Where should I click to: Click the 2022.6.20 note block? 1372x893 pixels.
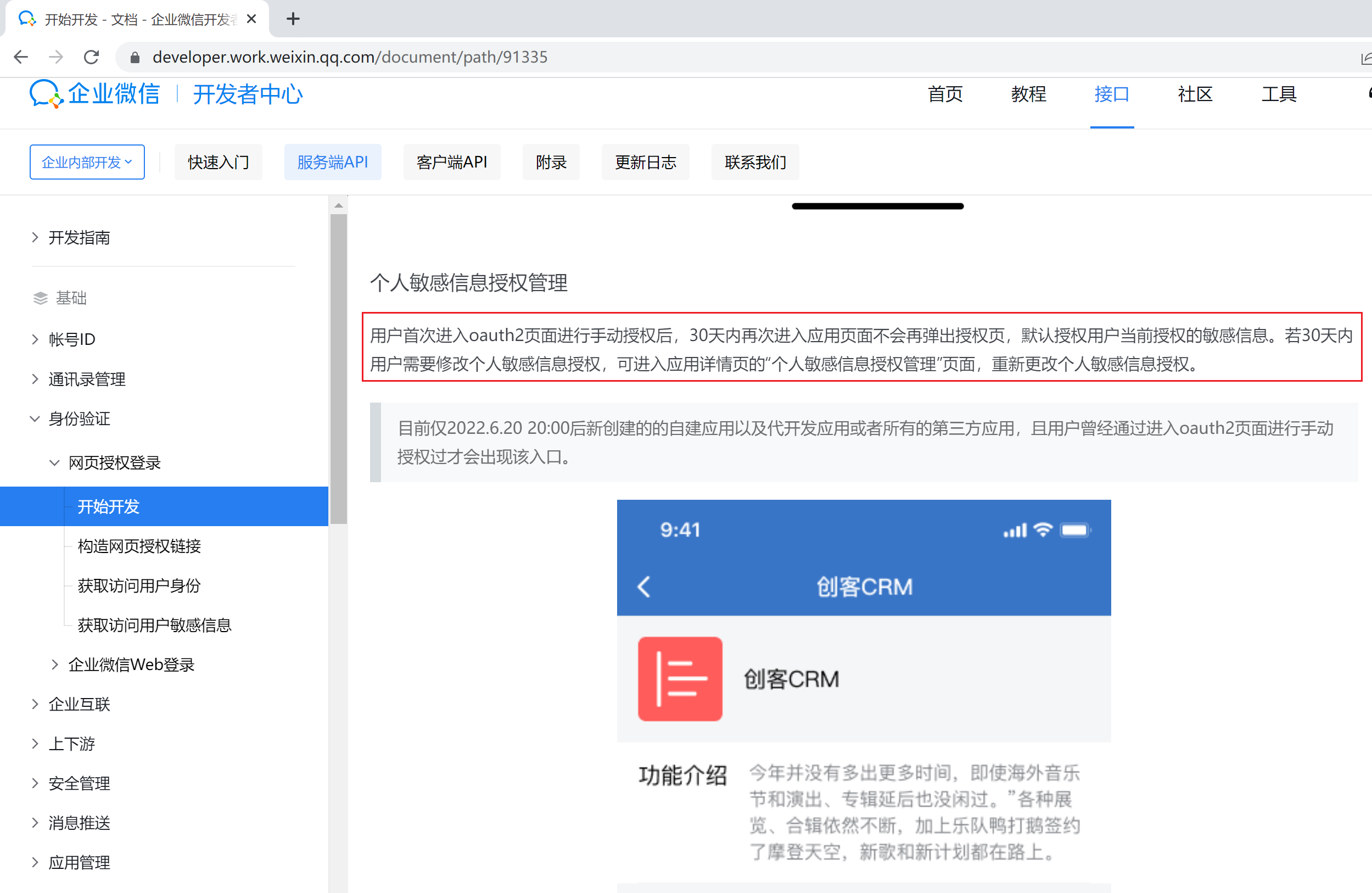(864, 442)
